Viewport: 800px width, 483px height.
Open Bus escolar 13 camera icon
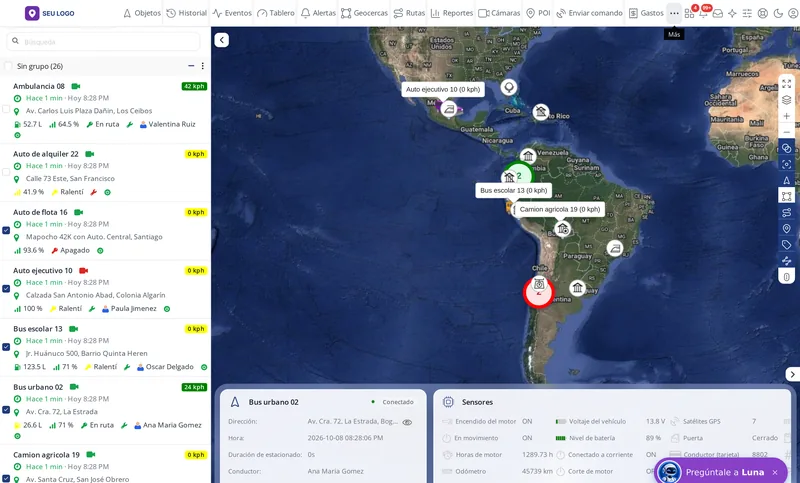[73, 329]
